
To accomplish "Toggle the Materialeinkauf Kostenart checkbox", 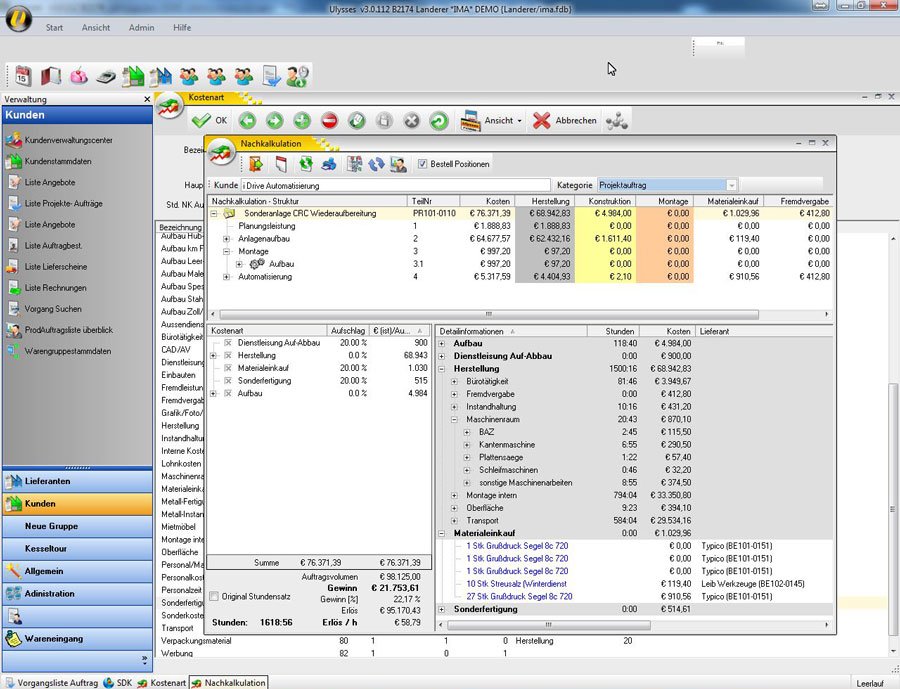I will 228,368.
